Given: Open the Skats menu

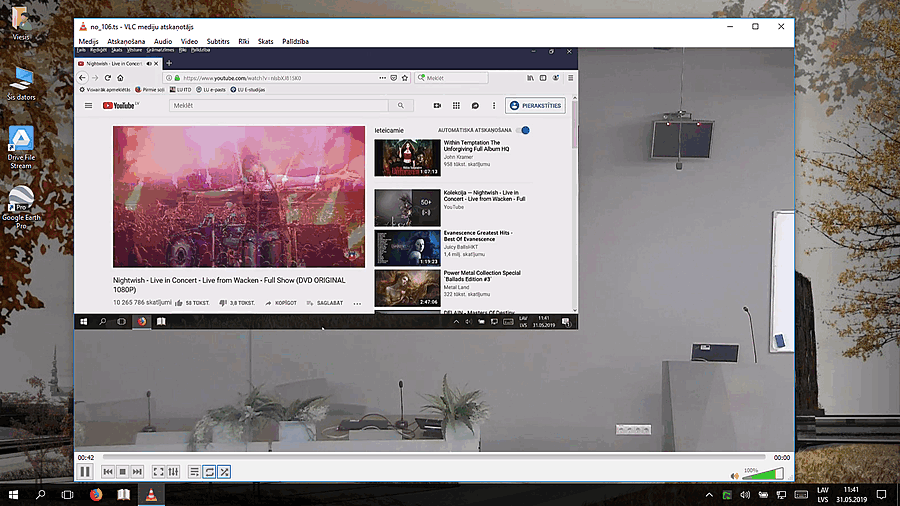Looking at the screenshot, I should (266, 41).
